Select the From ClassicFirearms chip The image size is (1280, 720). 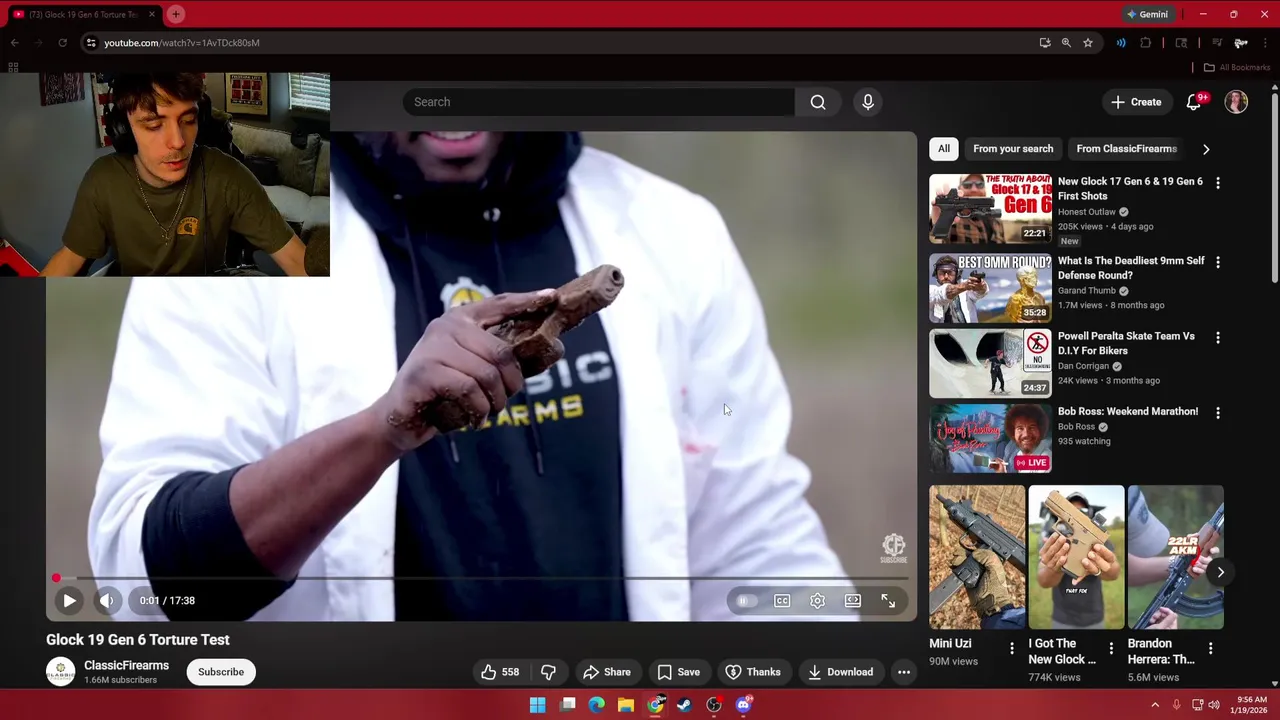1126,149
